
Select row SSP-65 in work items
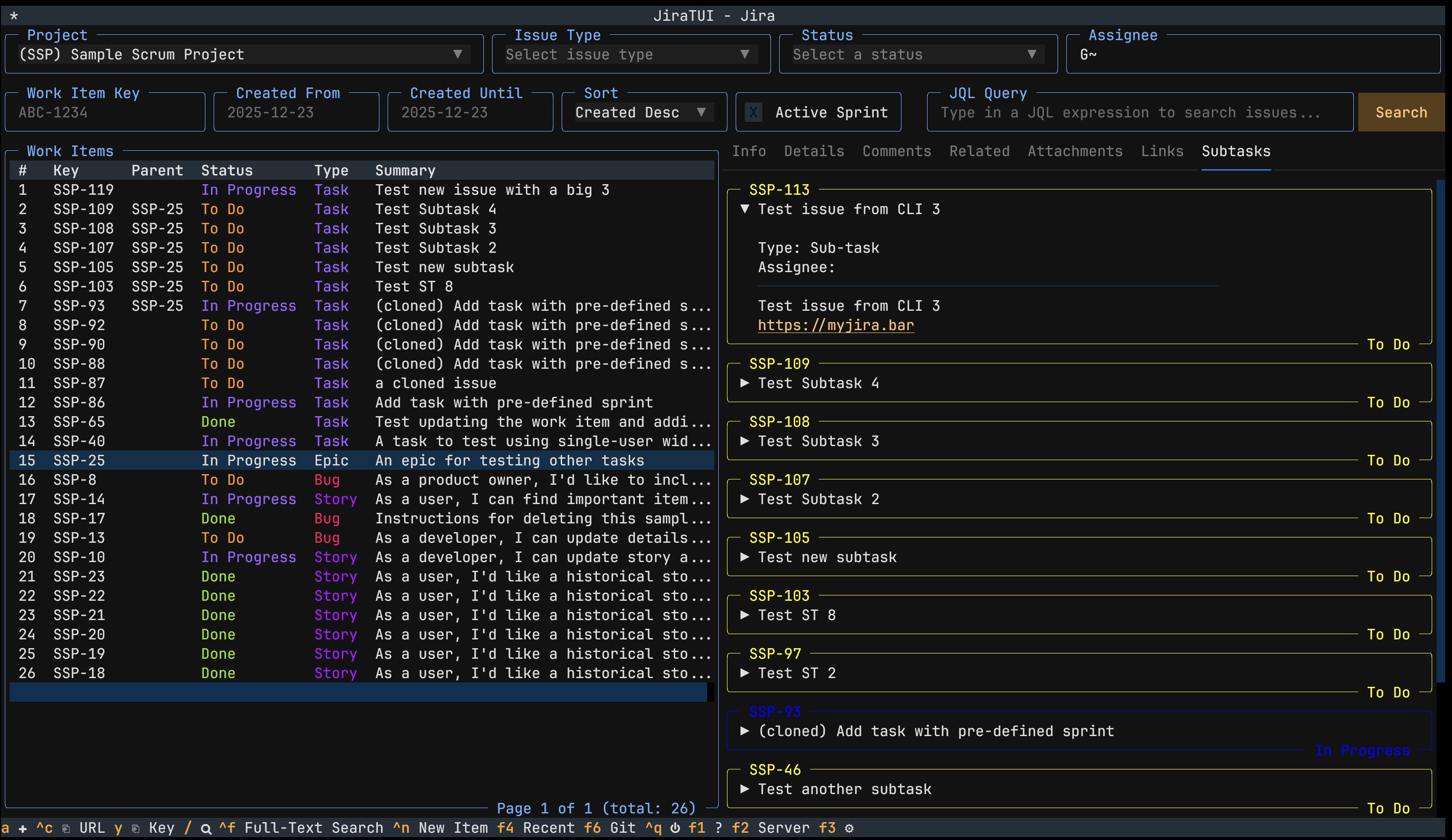[x=362, y=422]
